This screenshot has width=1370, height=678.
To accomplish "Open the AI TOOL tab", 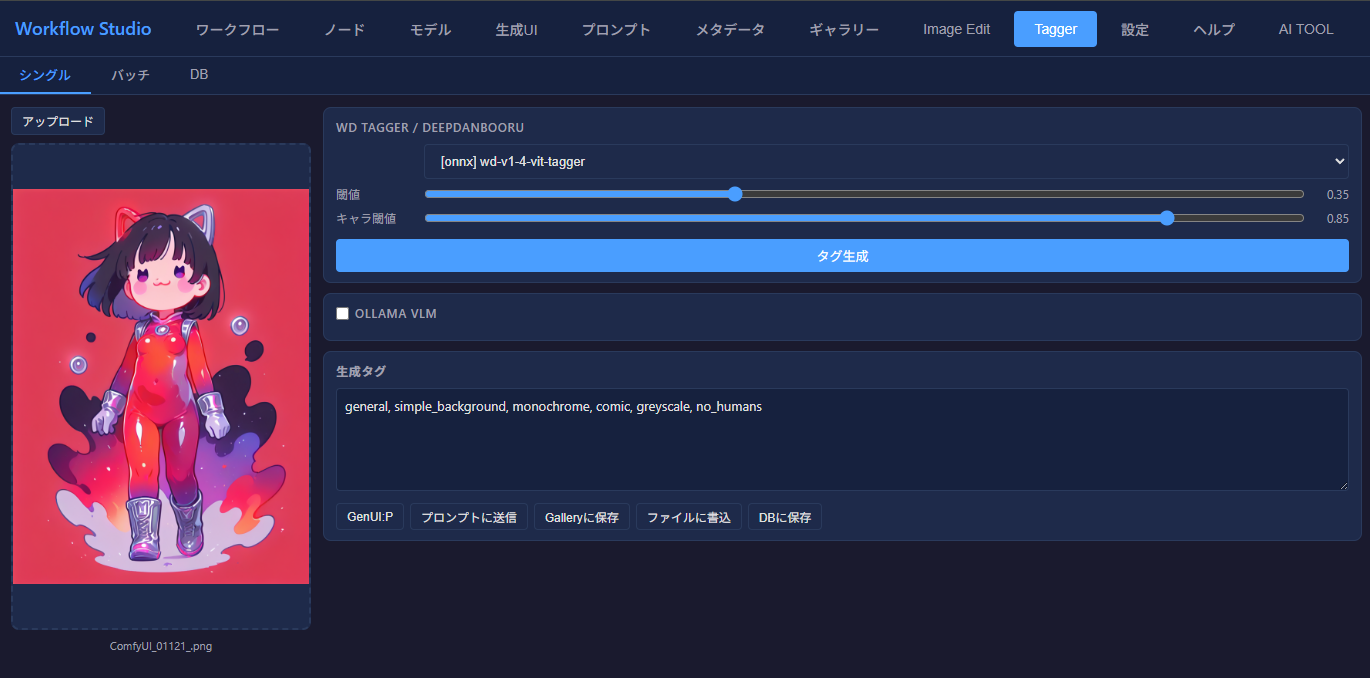I will point(1306,29).
